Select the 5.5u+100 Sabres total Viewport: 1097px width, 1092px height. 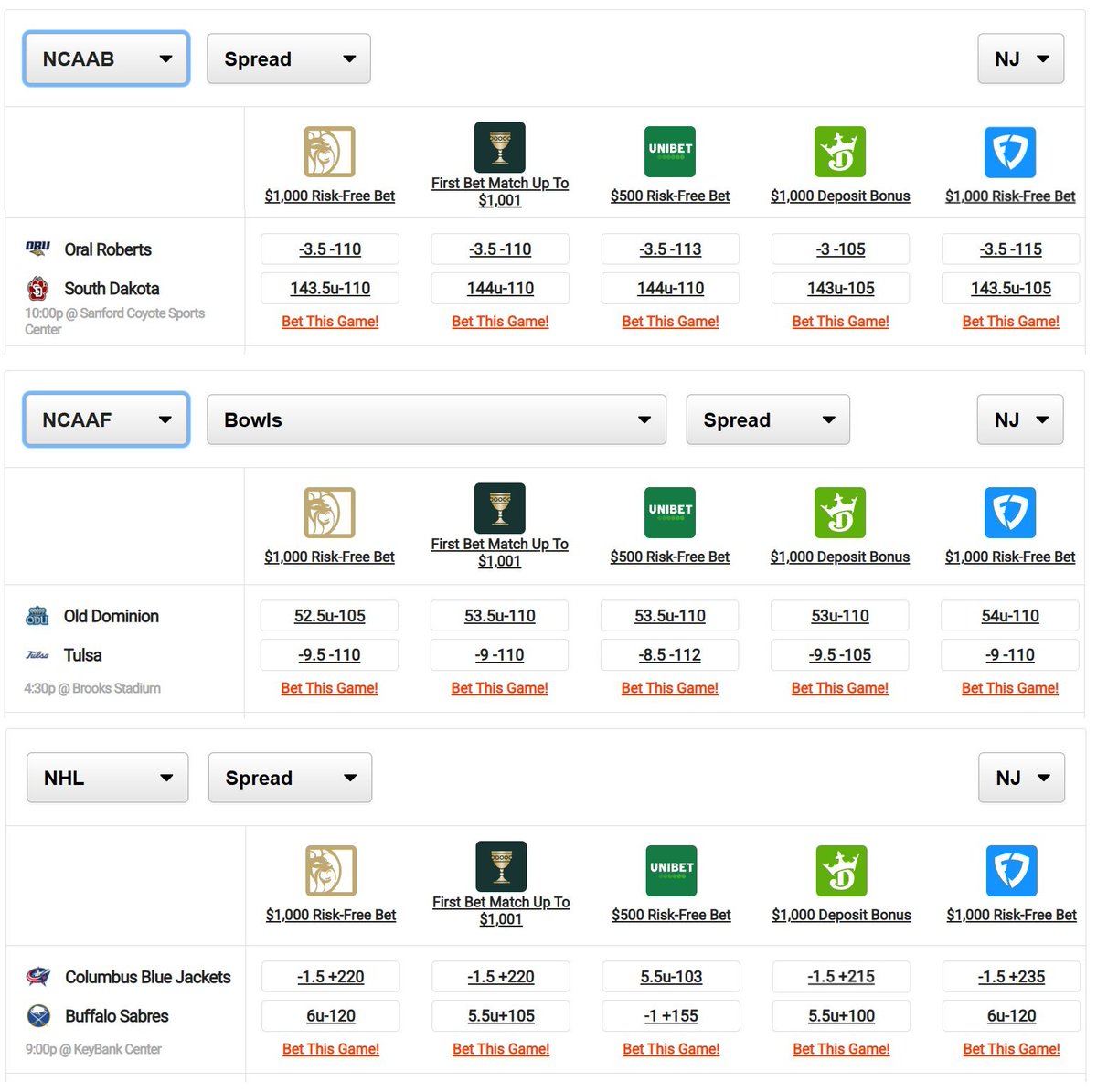[841, 1016]
